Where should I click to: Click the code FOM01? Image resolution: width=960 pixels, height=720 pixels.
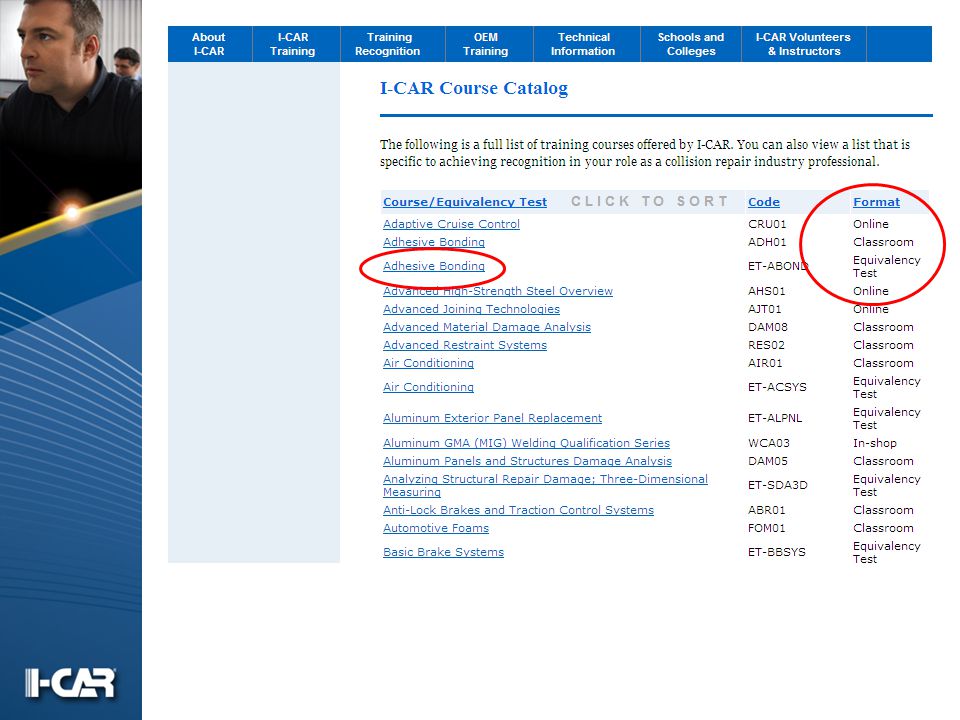coord(767,528)
